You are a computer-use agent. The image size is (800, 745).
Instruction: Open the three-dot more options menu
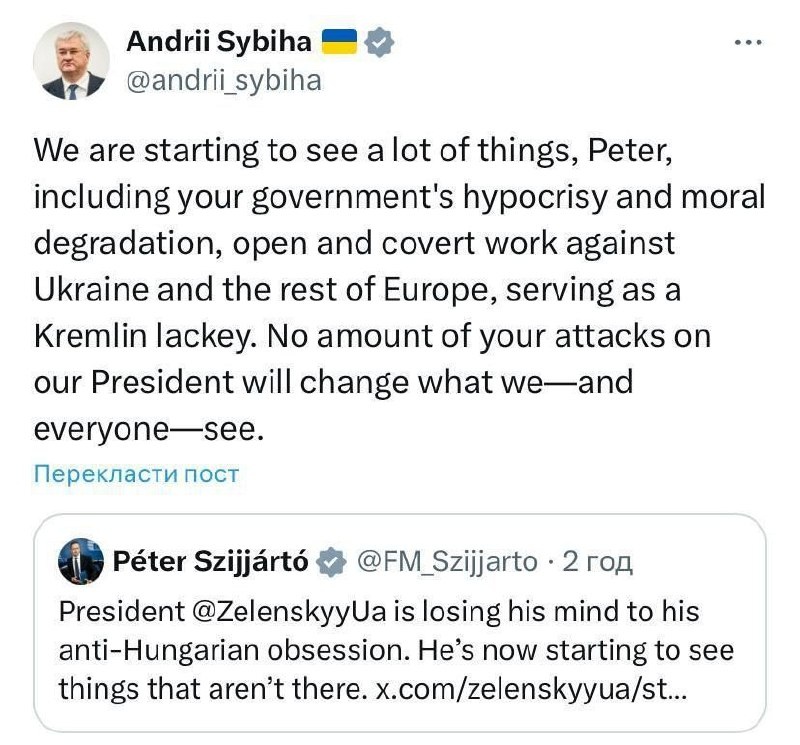[748, 42]
